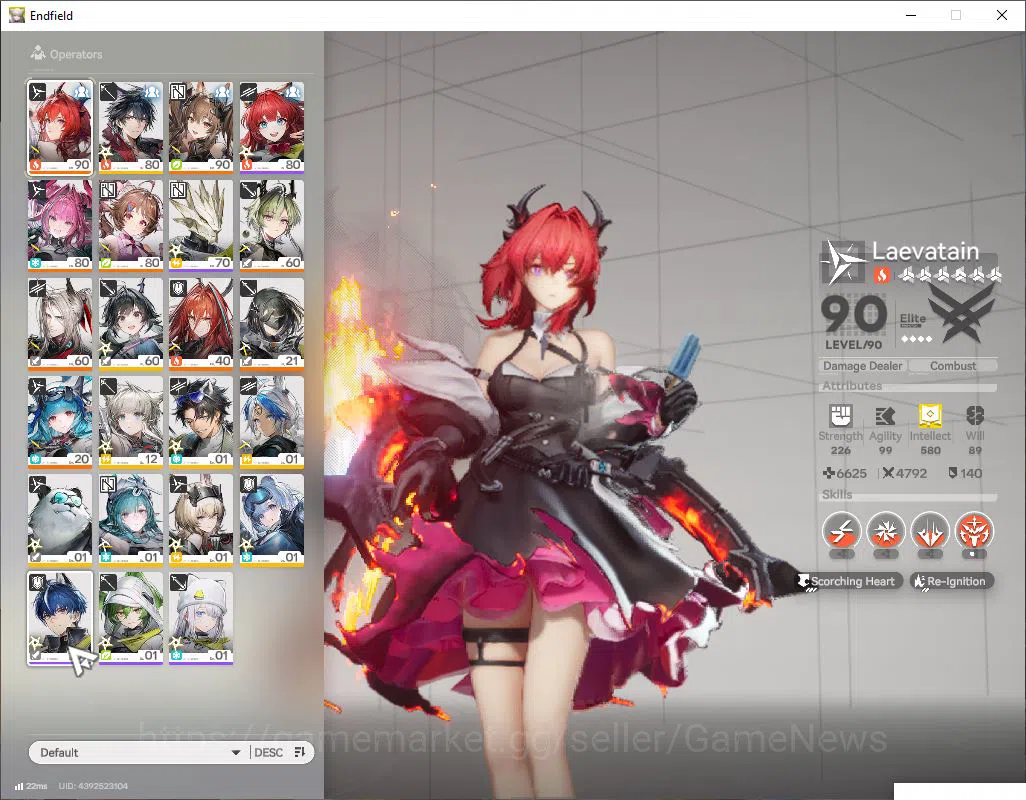
Task: Toggle the DESC sort order
Action: (268, 752)
